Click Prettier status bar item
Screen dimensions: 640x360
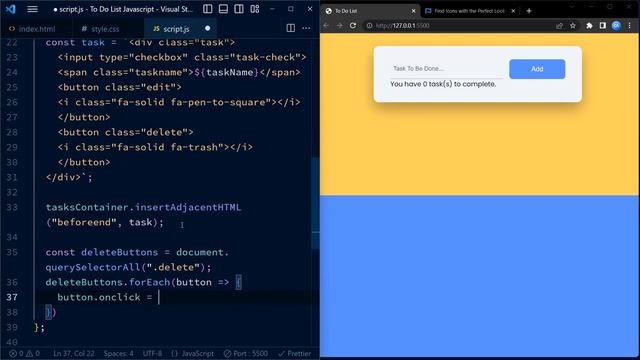point(294,353)
